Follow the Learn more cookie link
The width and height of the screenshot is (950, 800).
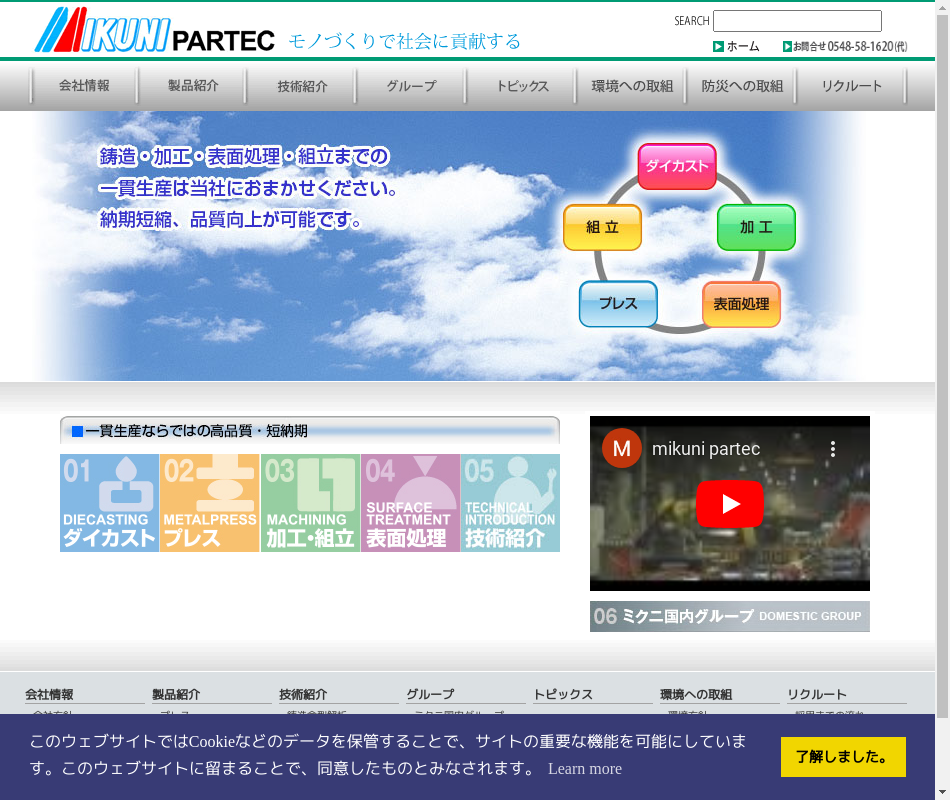coord(585,768)
